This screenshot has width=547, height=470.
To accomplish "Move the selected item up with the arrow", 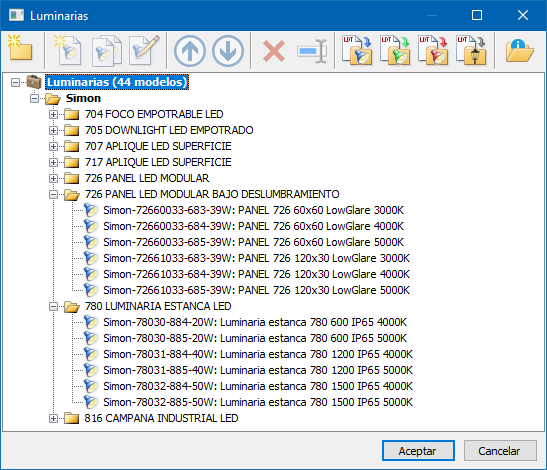I will tap(190, 51).
